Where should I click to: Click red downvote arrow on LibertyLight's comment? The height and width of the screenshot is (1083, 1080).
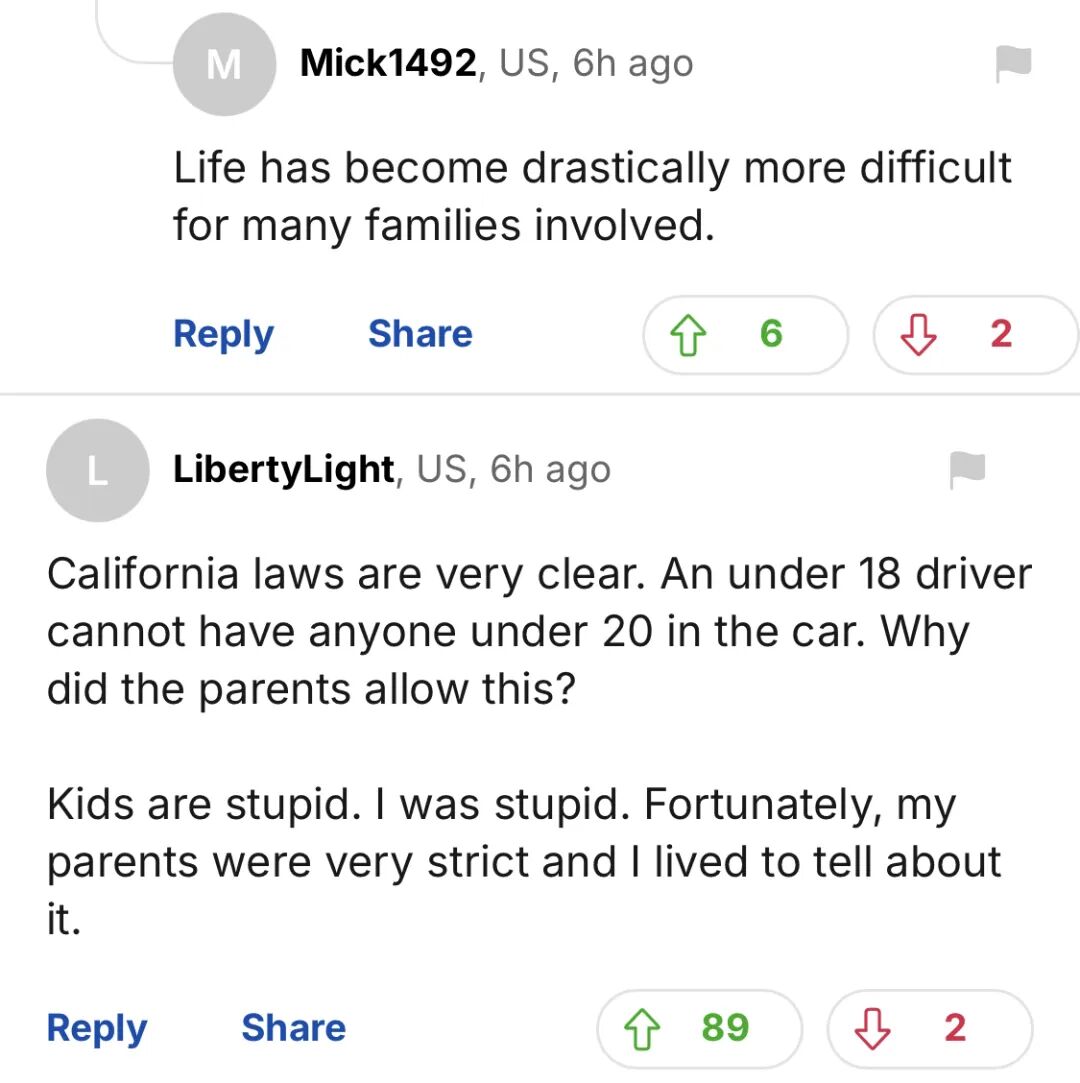[872, 1029]
